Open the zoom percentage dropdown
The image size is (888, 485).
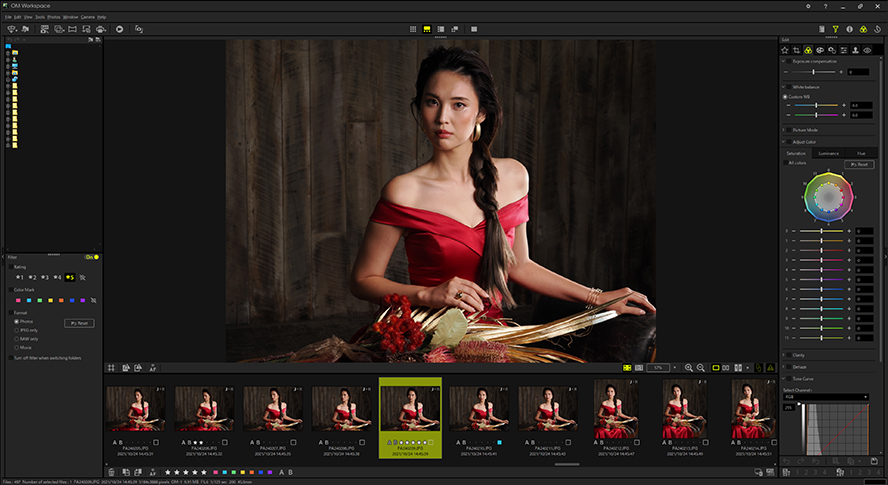(674, 368)
